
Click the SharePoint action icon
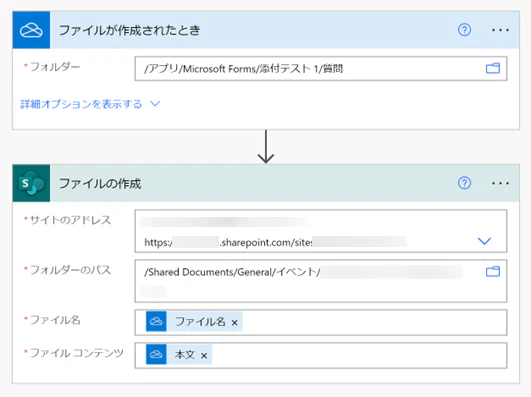click(x=31, y=183)
